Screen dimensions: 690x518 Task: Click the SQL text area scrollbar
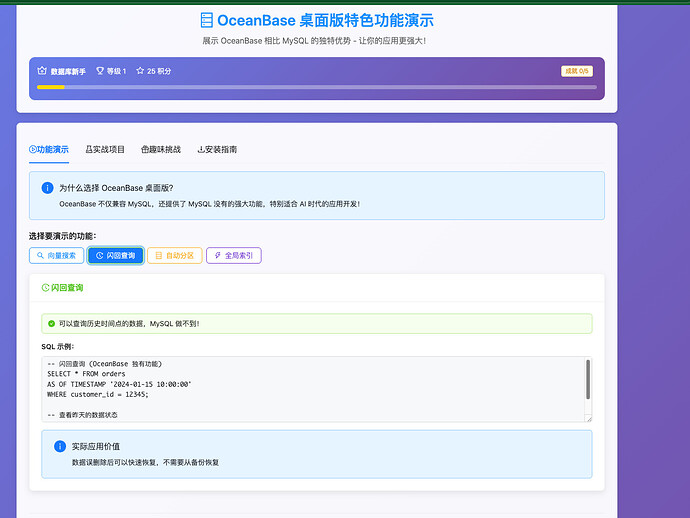587,379
